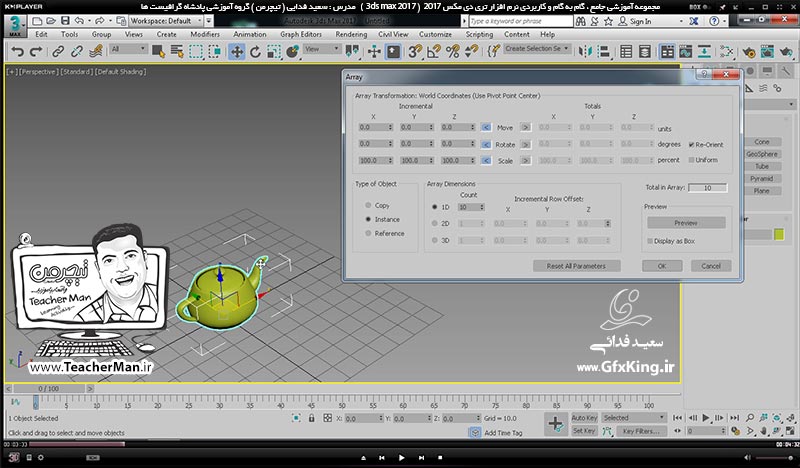
Task: Activate the Select and Move tool
Action: click(237, 52)
